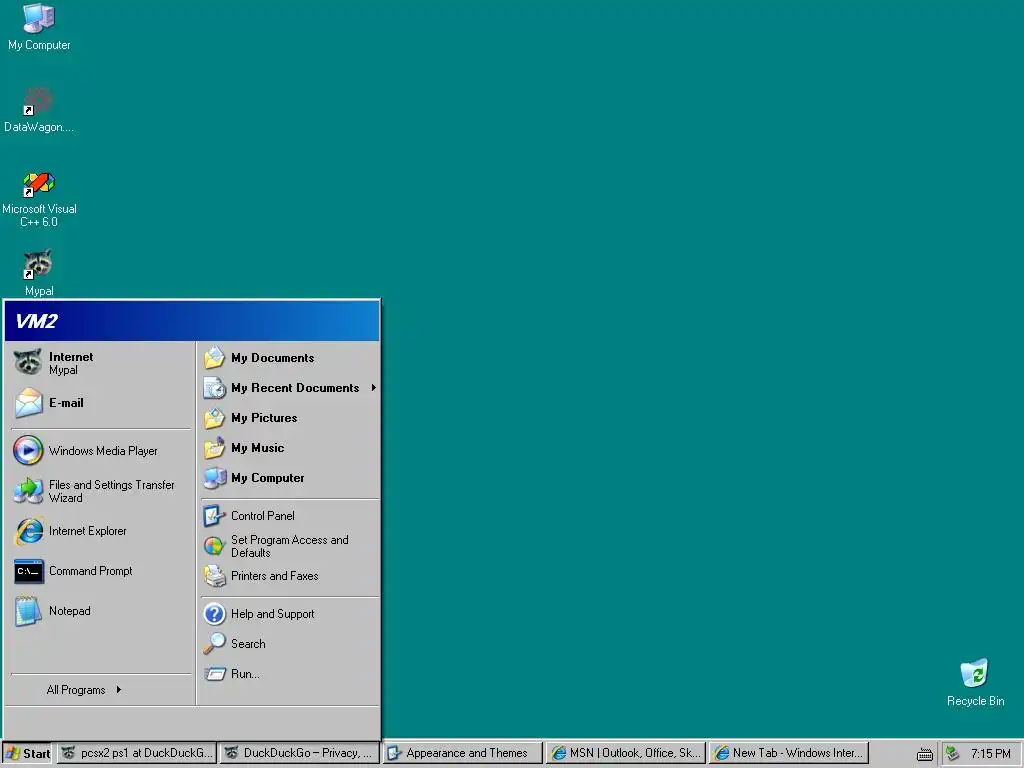Launch Windows Media Player from Start menu
Screen dimensions: 1024x768
tap(101, 451)
